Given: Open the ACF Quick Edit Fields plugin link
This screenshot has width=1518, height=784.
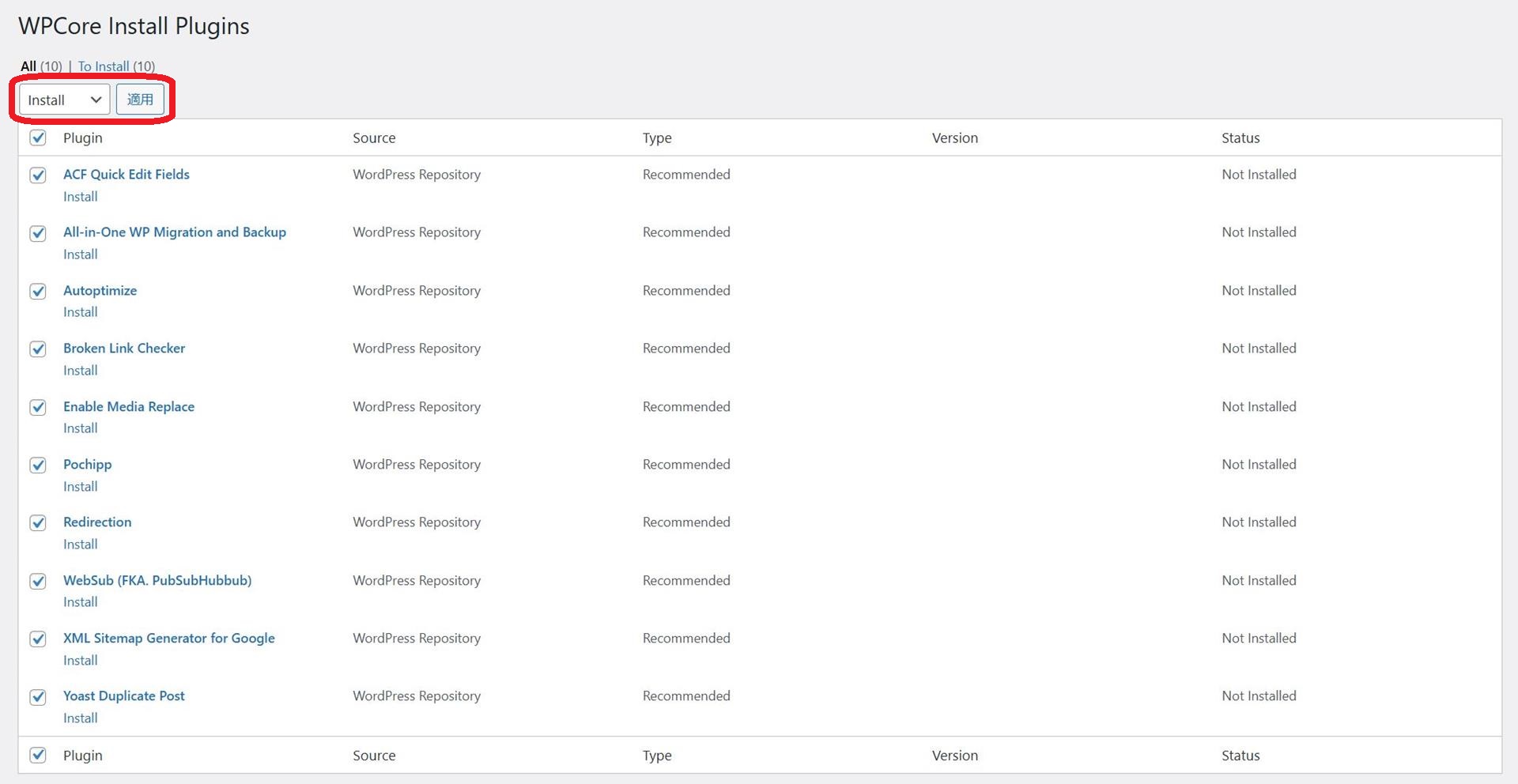Looking at the screenshot, I should pyautogui.click(x=126, y=175).
